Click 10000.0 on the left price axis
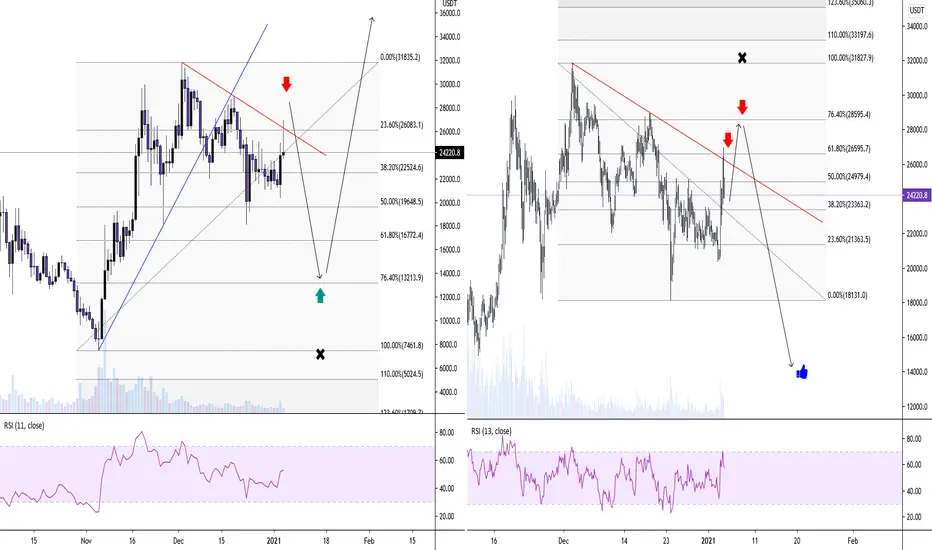932x550 pixels. [x=449, y=321]
